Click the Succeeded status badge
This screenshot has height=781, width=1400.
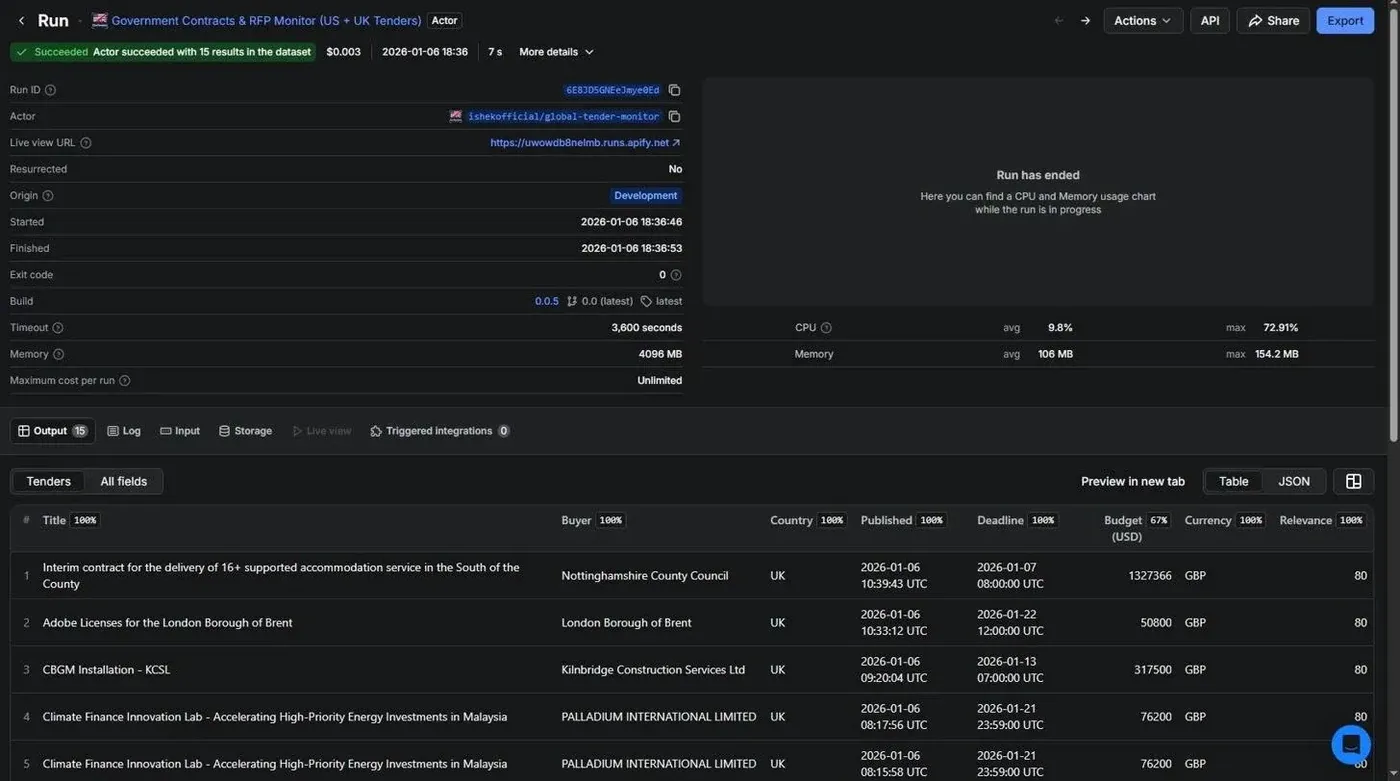click(x=163, y=52)
